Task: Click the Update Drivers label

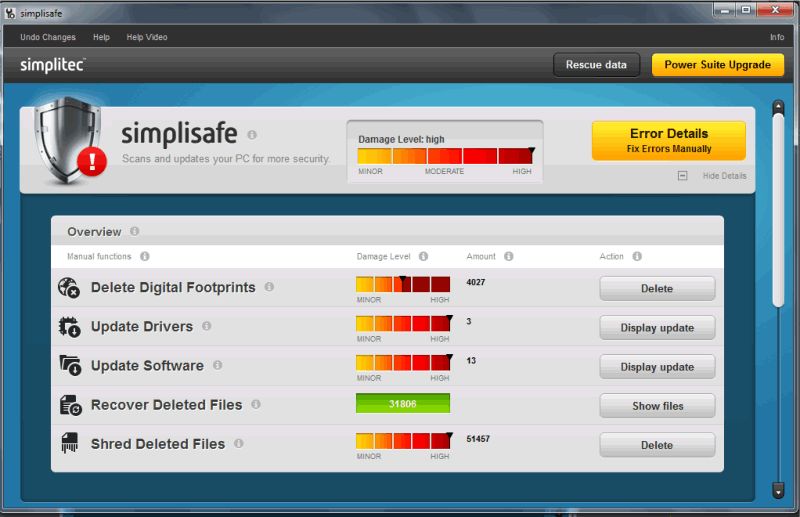Action: tap(142, 326)
